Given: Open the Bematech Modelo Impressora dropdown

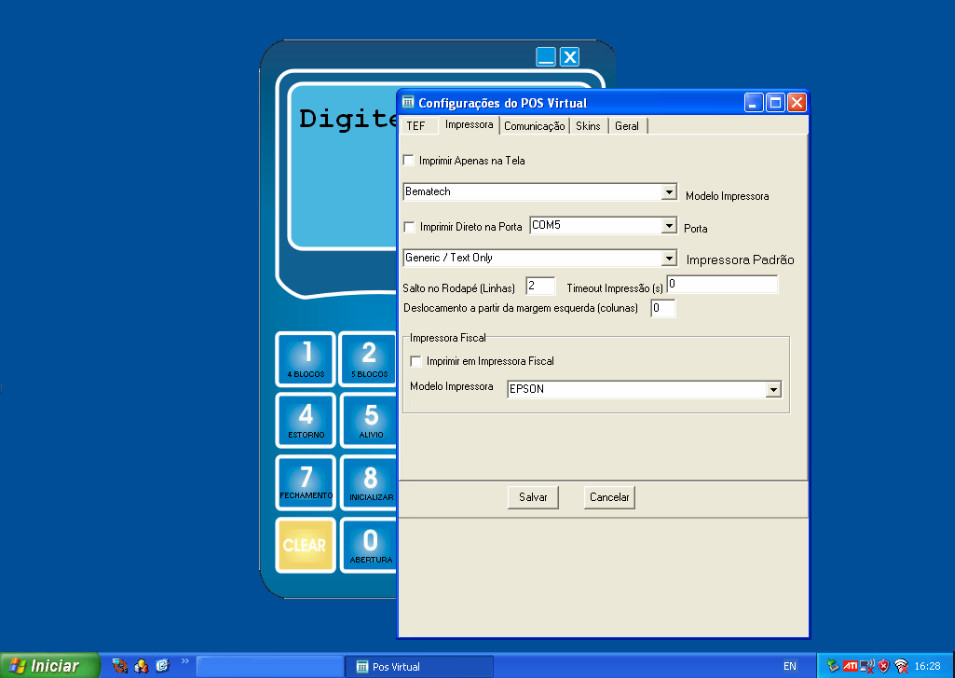Looking at the screenshot, I should 669,192.
